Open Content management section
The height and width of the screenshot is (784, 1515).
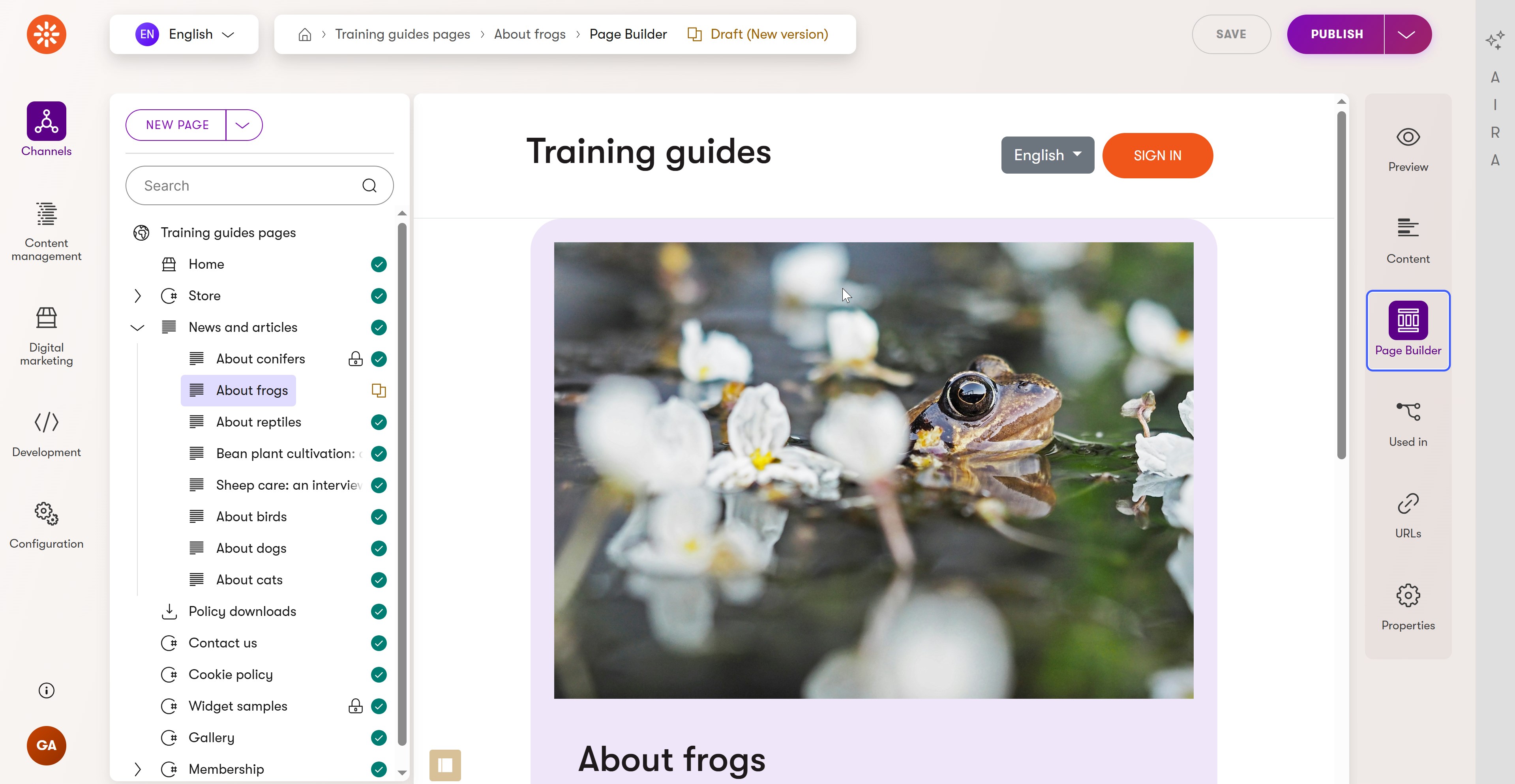46,231
